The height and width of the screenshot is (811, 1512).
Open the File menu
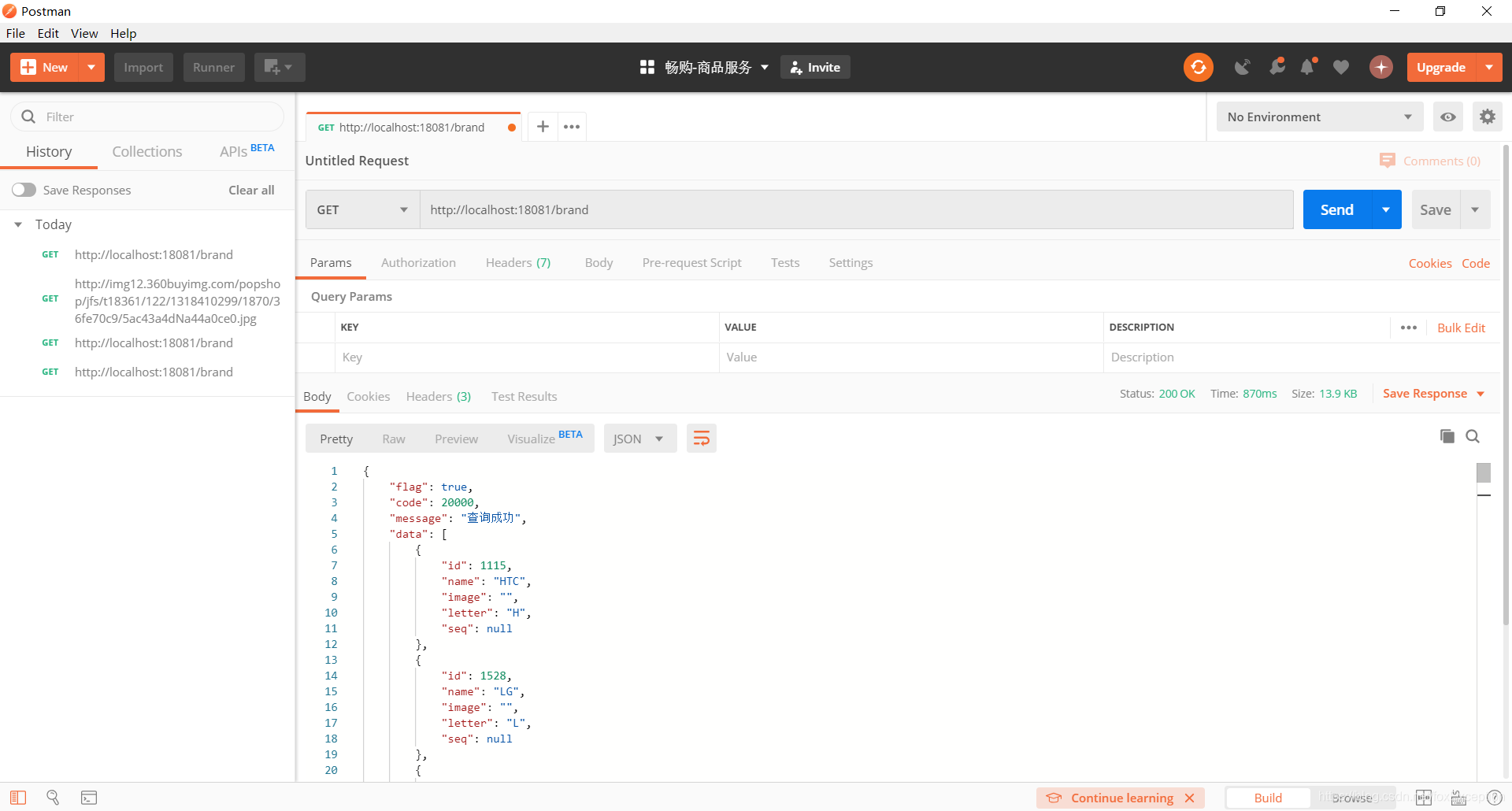16,33
